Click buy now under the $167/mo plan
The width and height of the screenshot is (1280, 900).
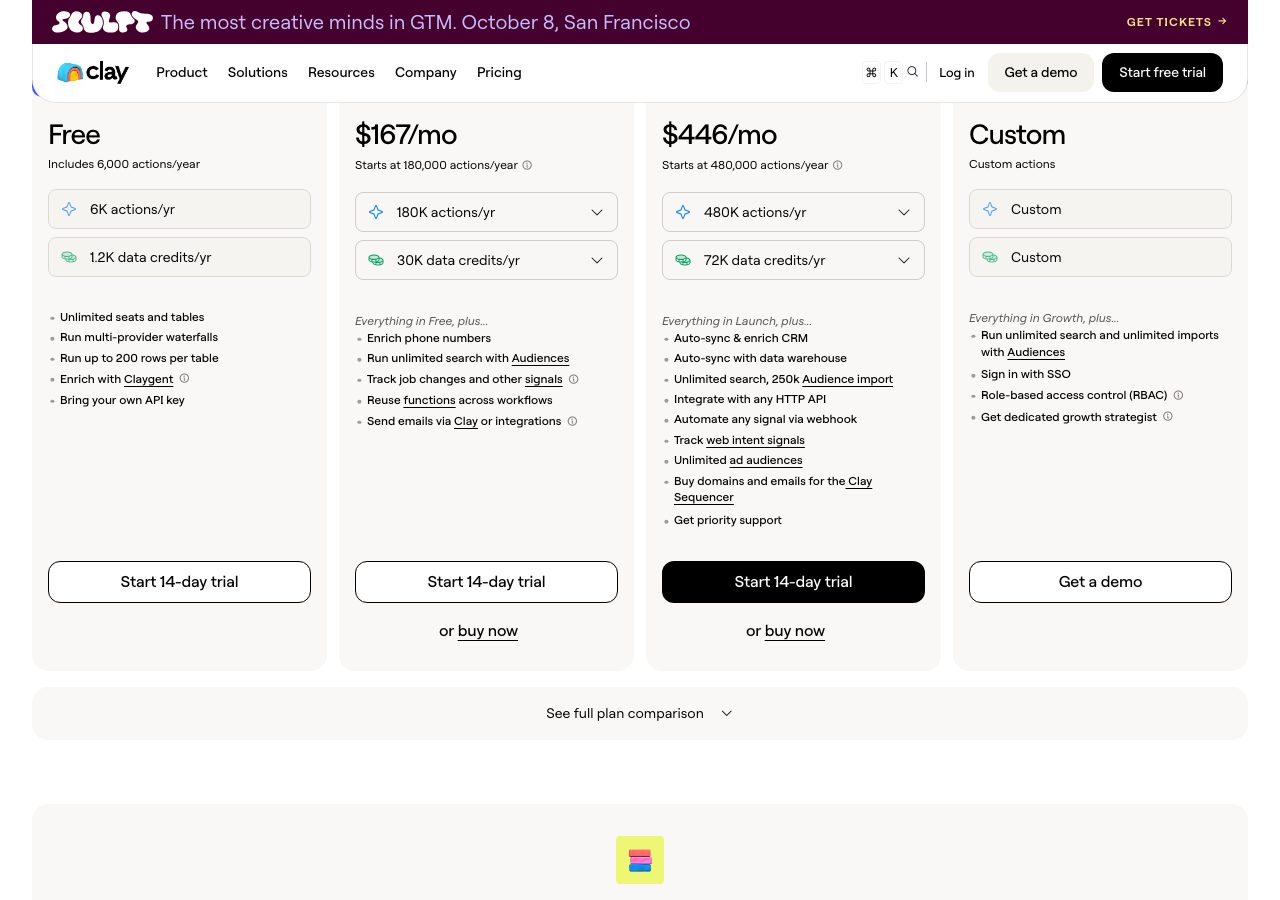(x=488, y=631)
